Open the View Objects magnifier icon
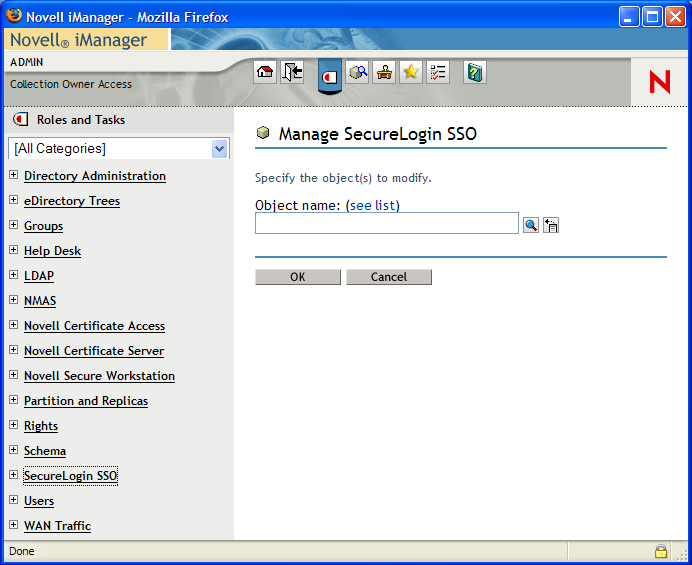This screenshot has width=692, height=565. point(357,72)
